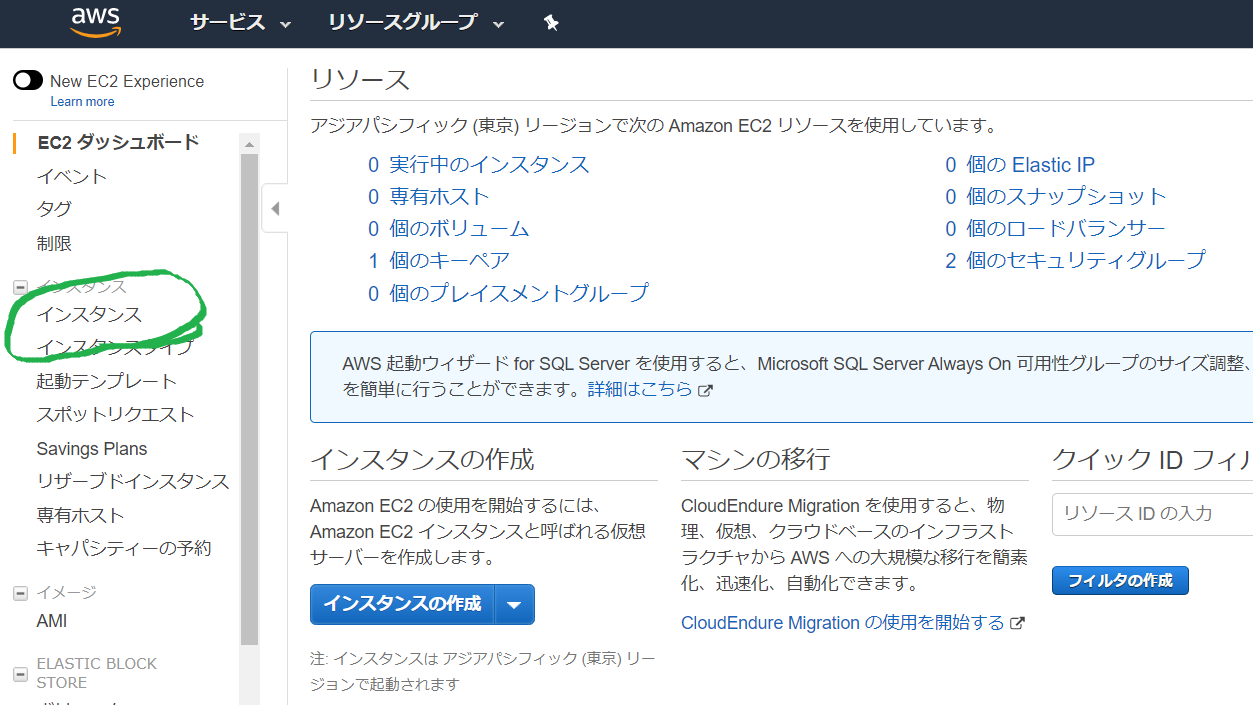Collapse the インスタンス sidebar section

coord(20,288)
